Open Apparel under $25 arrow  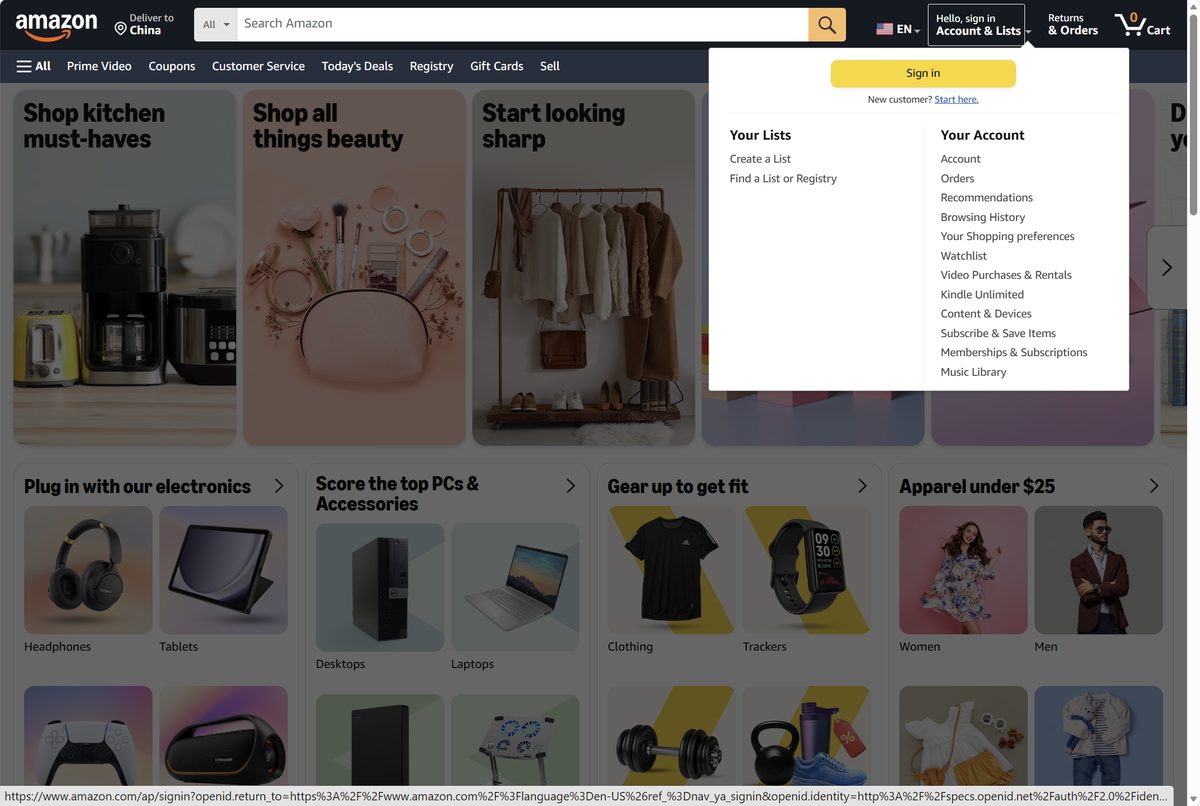click(1154, 486)
